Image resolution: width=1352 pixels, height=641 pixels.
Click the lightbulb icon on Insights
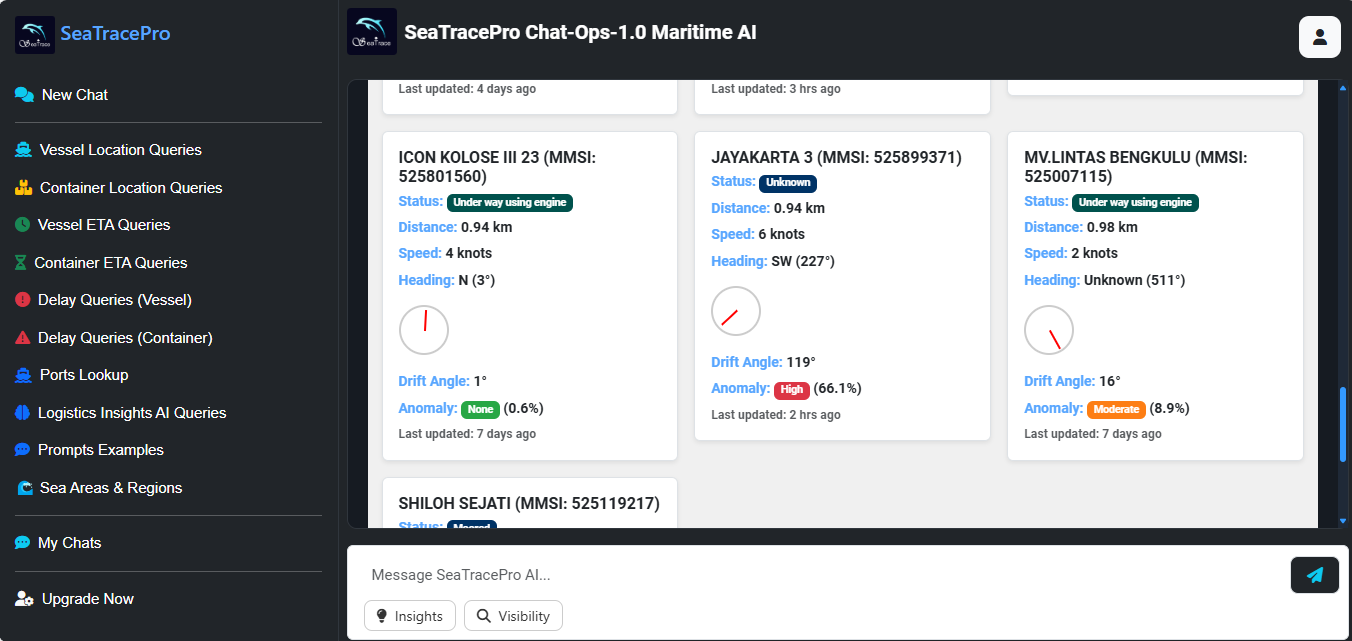point(381,616)
